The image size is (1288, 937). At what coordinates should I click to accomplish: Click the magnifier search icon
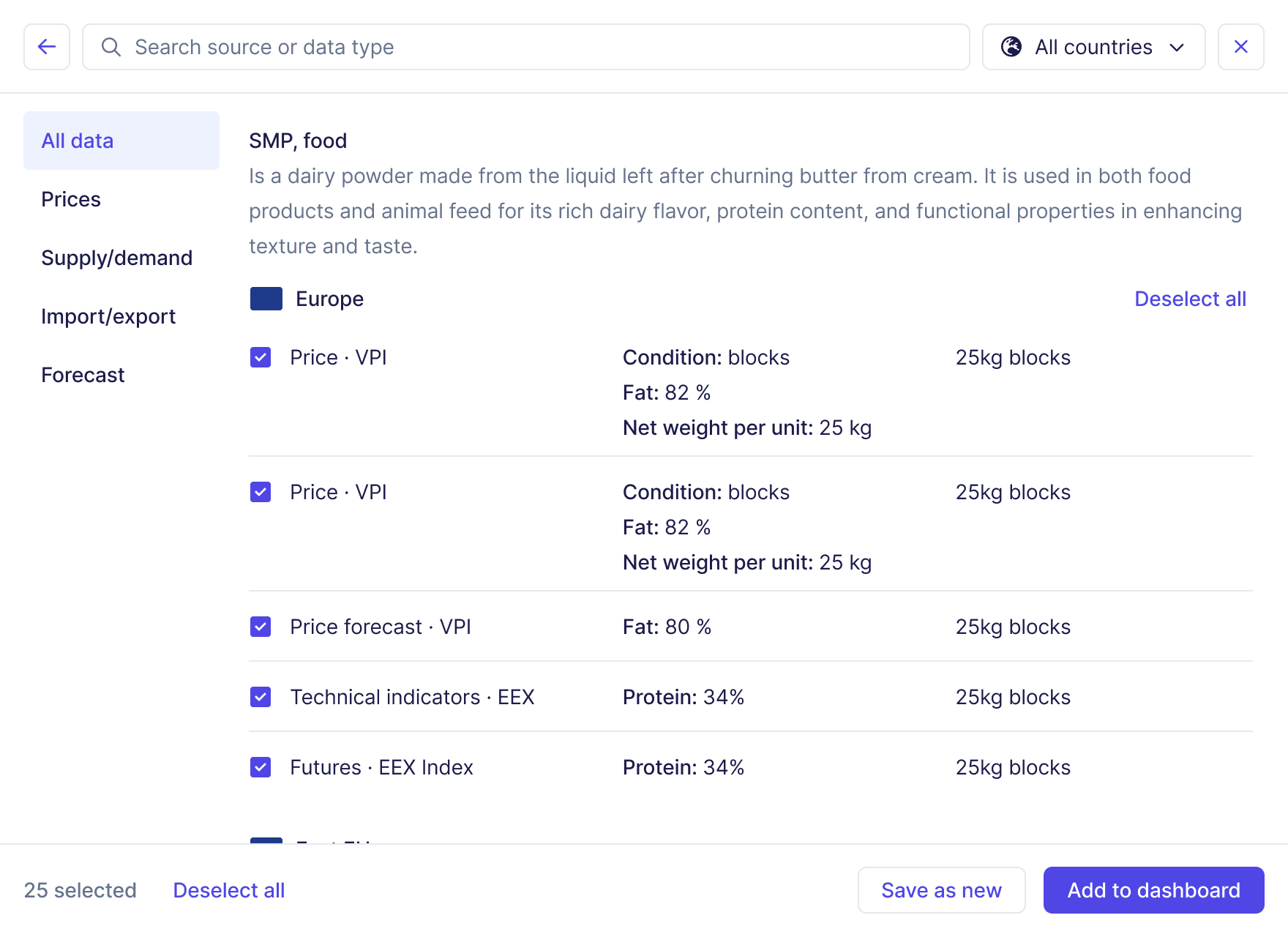click(x=111, y=47)
